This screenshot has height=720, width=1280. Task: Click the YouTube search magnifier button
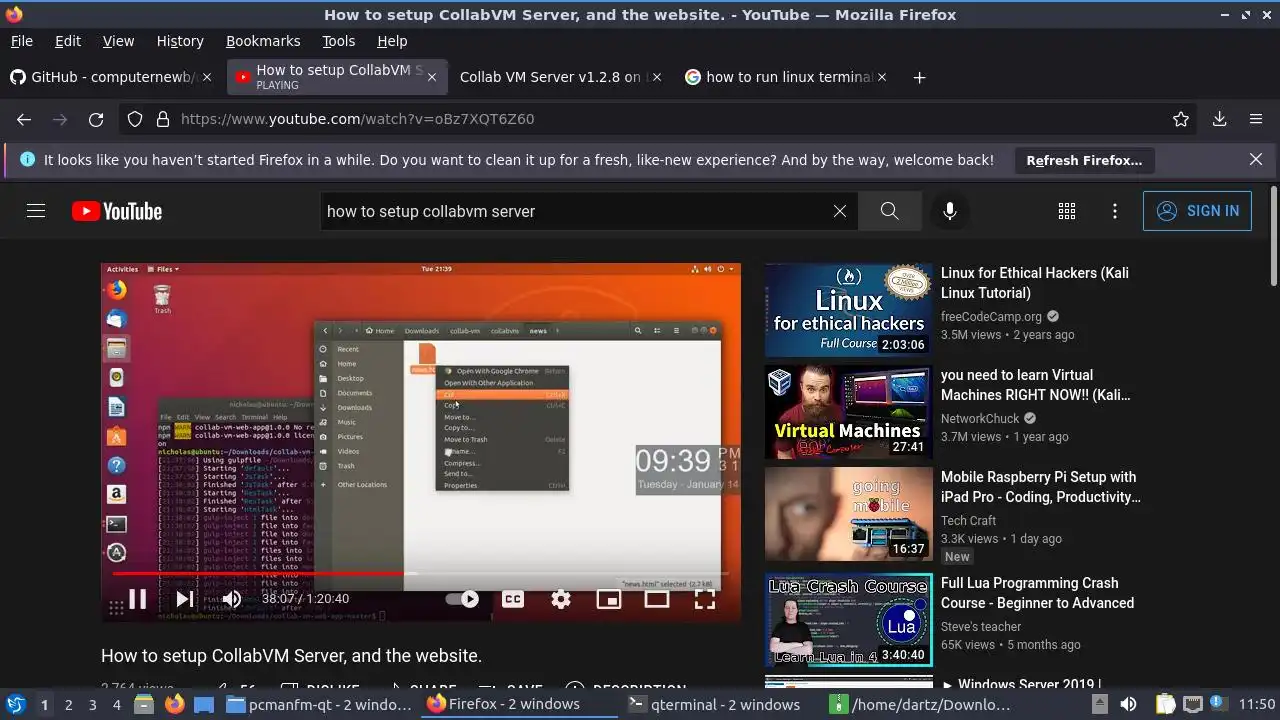[x=889, y=211]
